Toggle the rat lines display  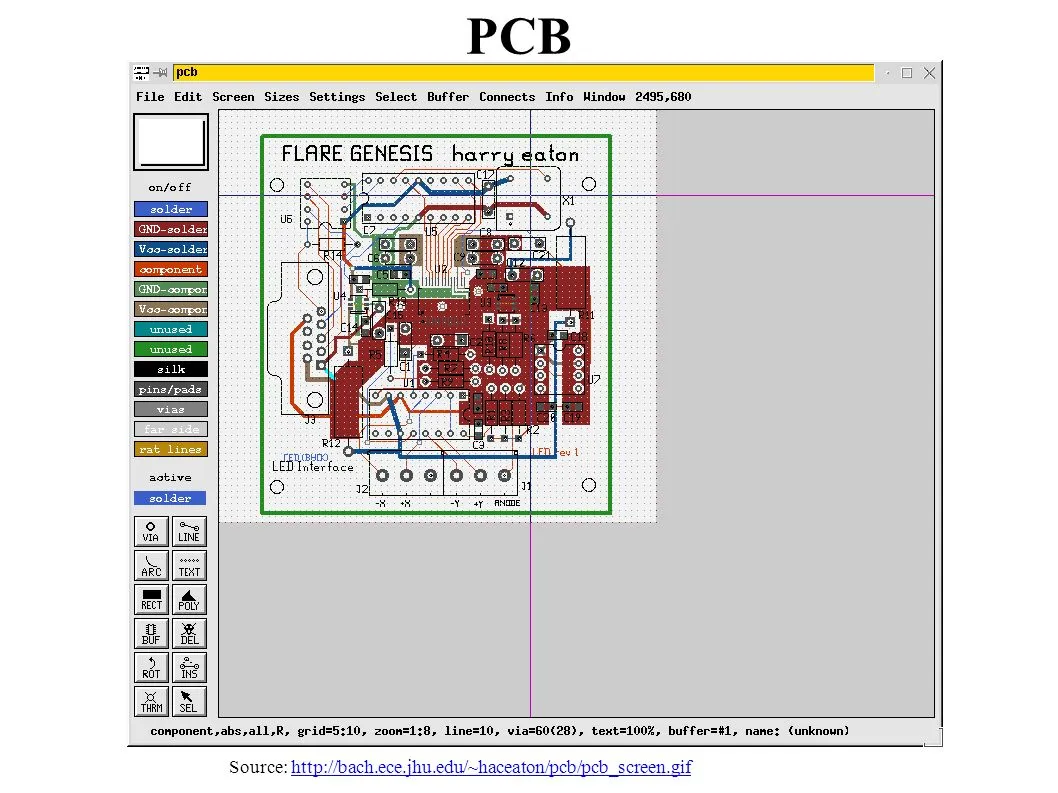[x=170, y=449]
